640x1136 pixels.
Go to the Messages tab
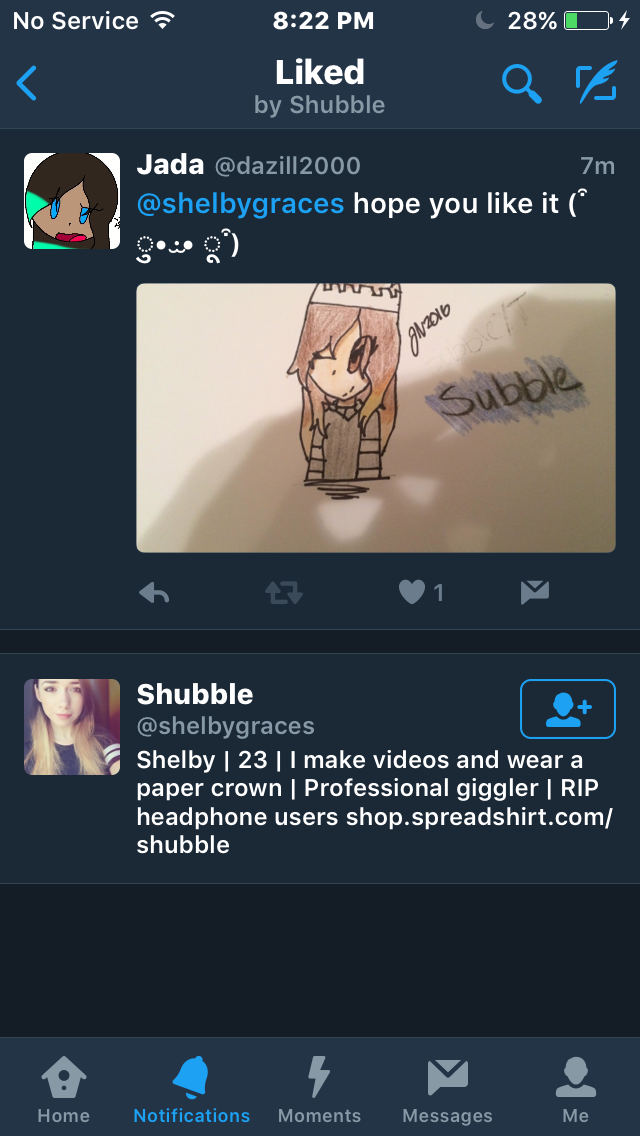447,1089
